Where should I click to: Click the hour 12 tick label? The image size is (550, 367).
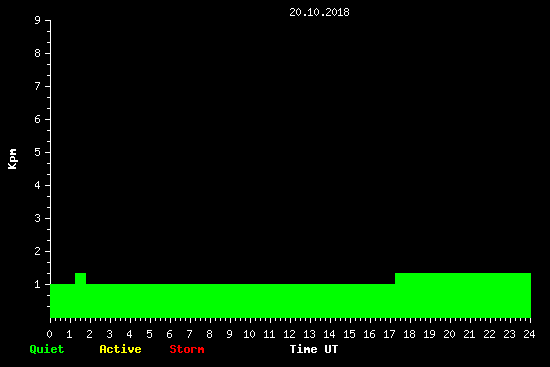289,334
